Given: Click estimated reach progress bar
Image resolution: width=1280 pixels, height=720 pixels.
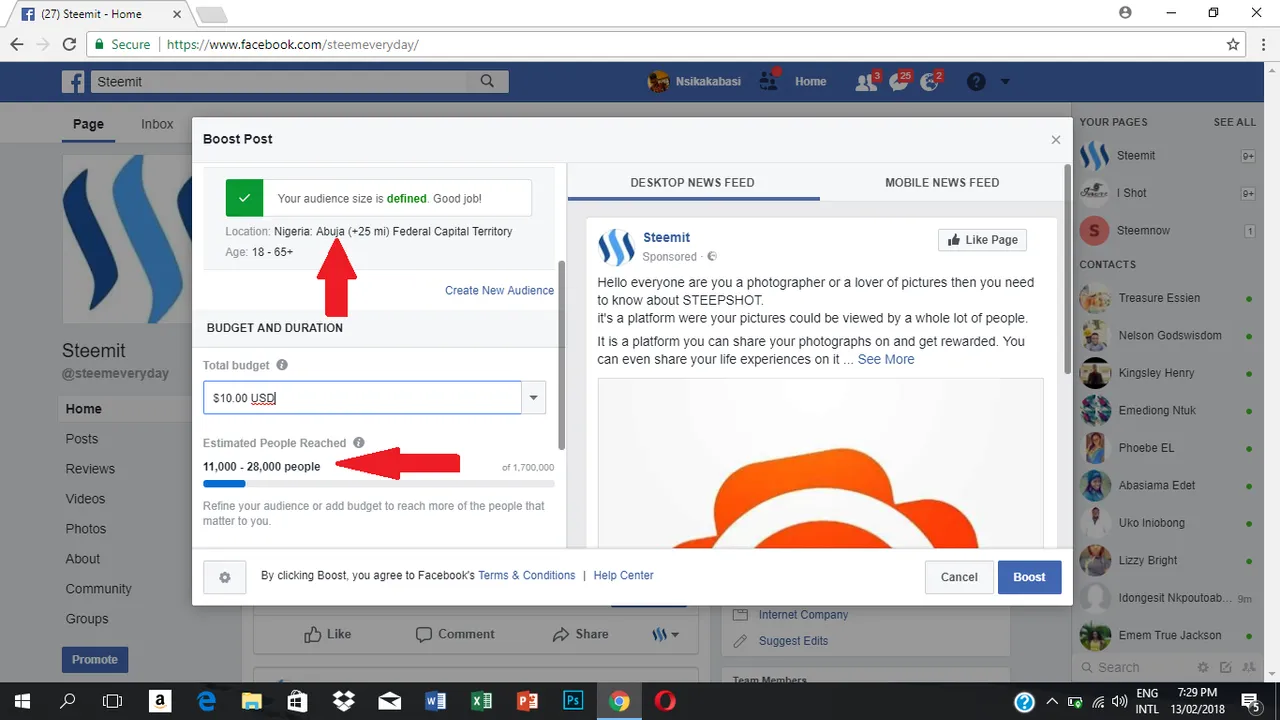Looking at the screenshot, I should coord(378,484).
